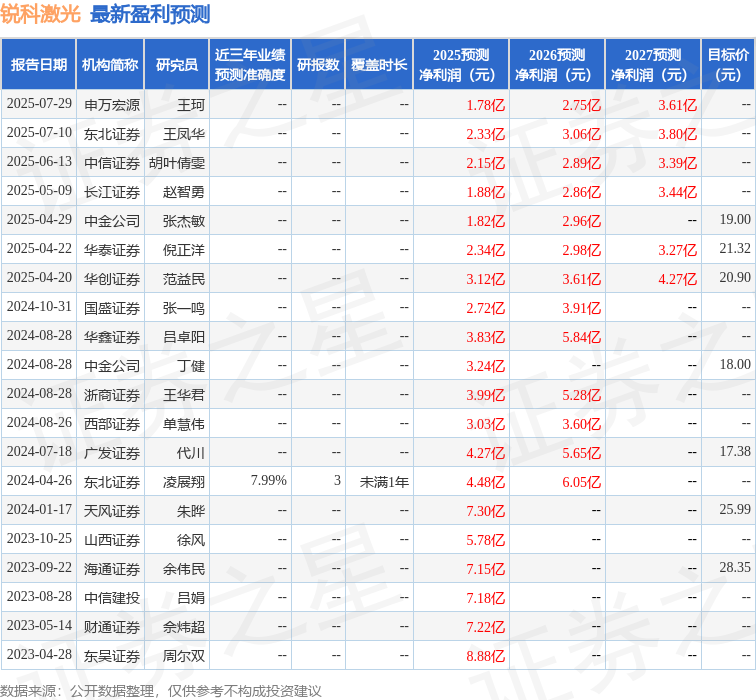Screen dimensions: 756x700
Task: Click the 2026预测净利润 column header
Action: [x=557, y=65]
